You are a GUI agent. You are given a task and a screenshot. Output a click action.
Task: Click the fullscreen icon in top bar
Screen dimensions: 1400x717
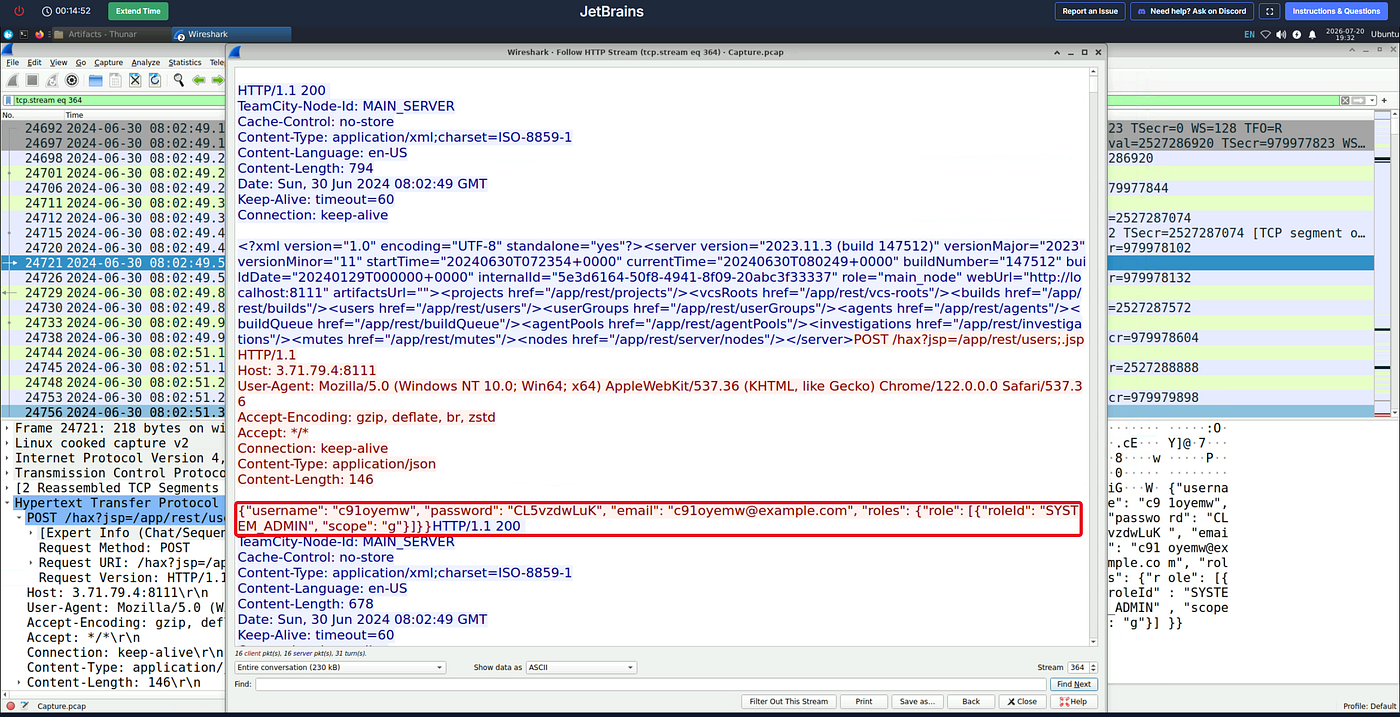[x=1270, y=11]
